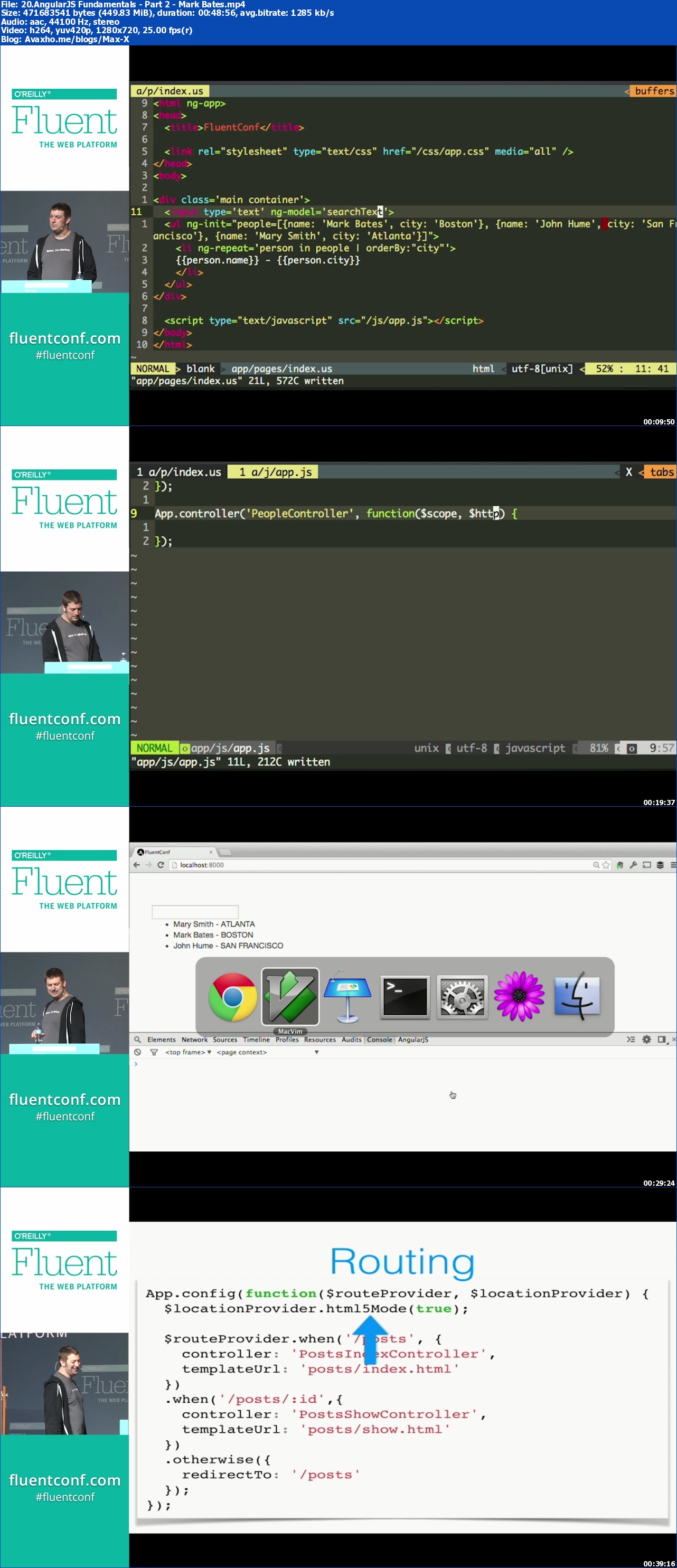Open a new browser tab
Image resolution: width=677 pixels, height=1568 pixels.
(225, 852)
